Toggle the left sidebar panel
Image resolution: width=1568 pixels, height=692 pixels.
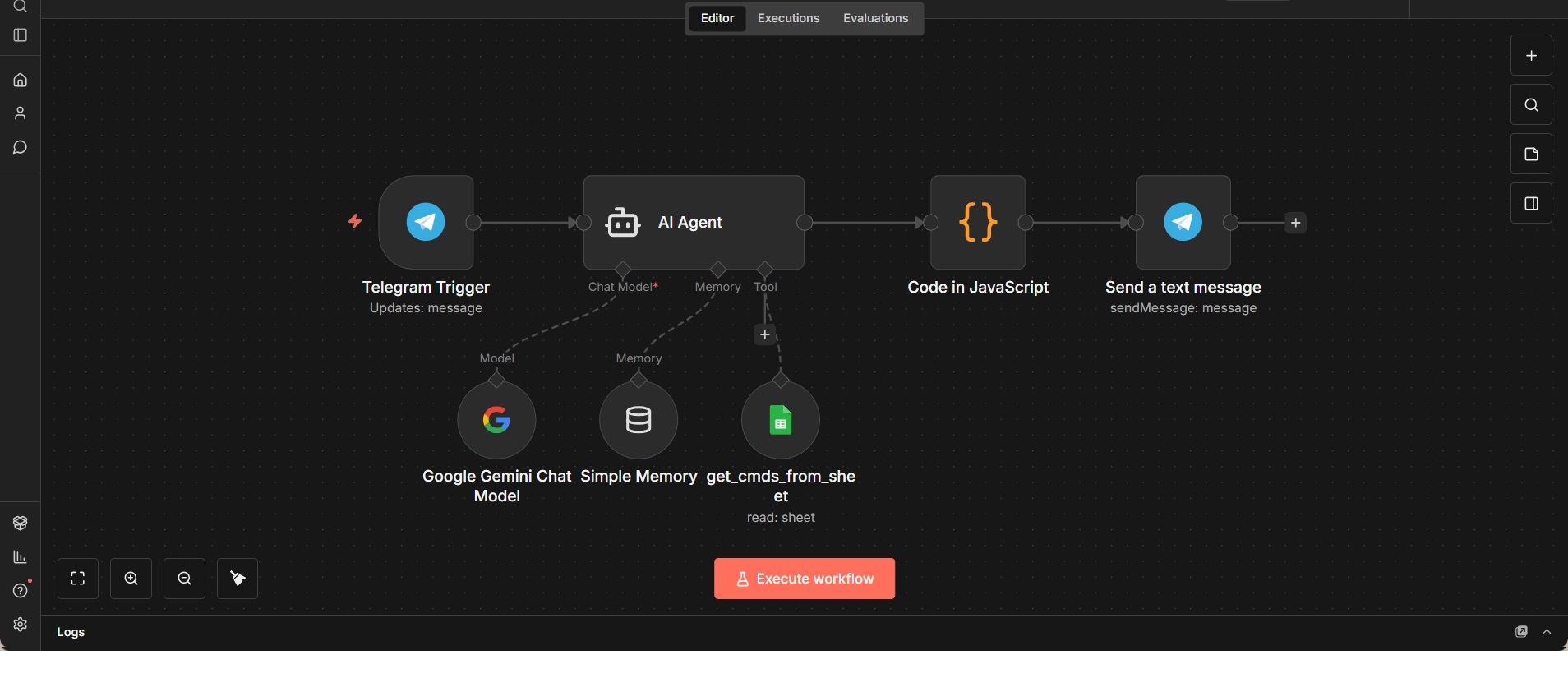coord(21,35)
